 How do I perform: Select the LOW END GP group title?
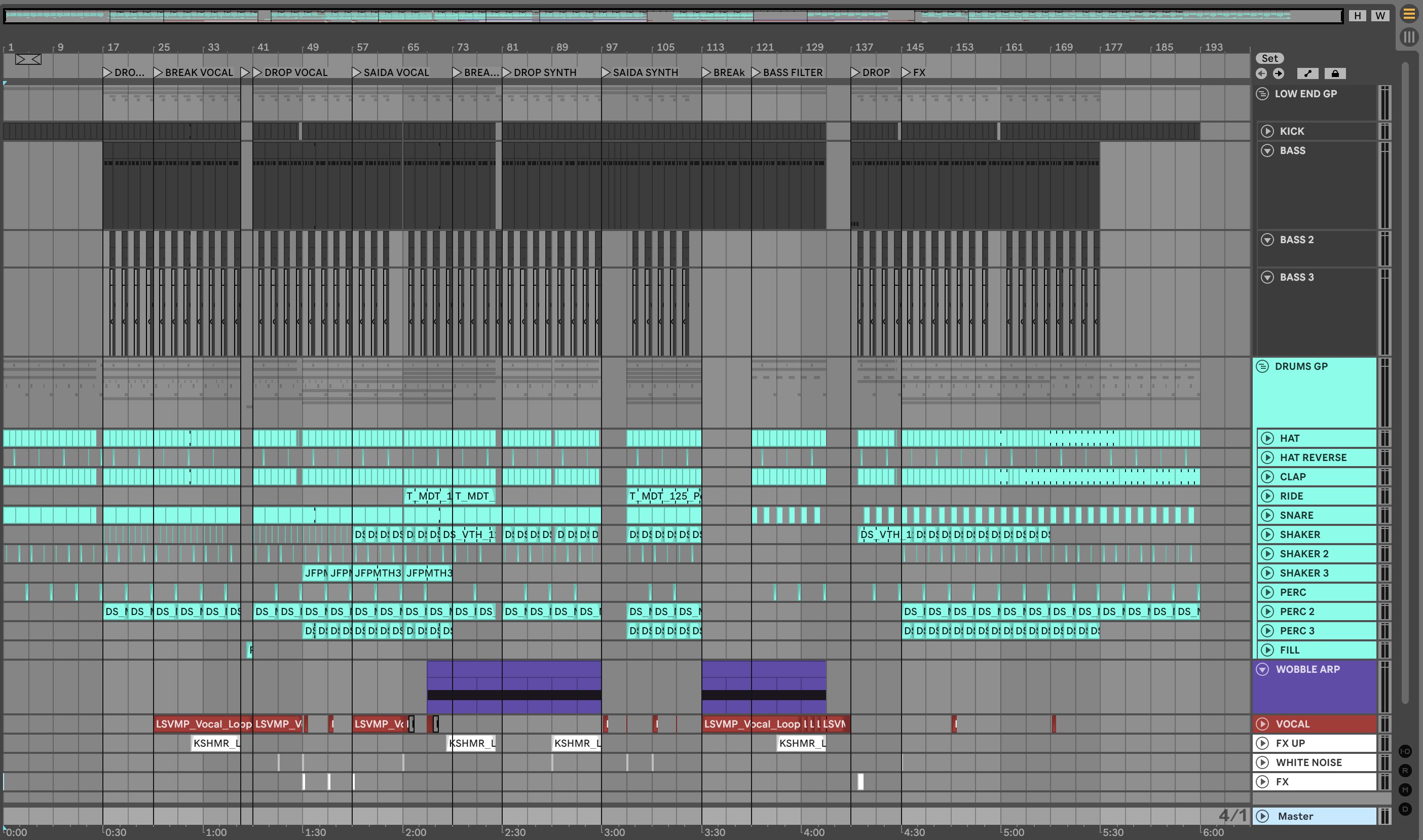[1306, 94]
